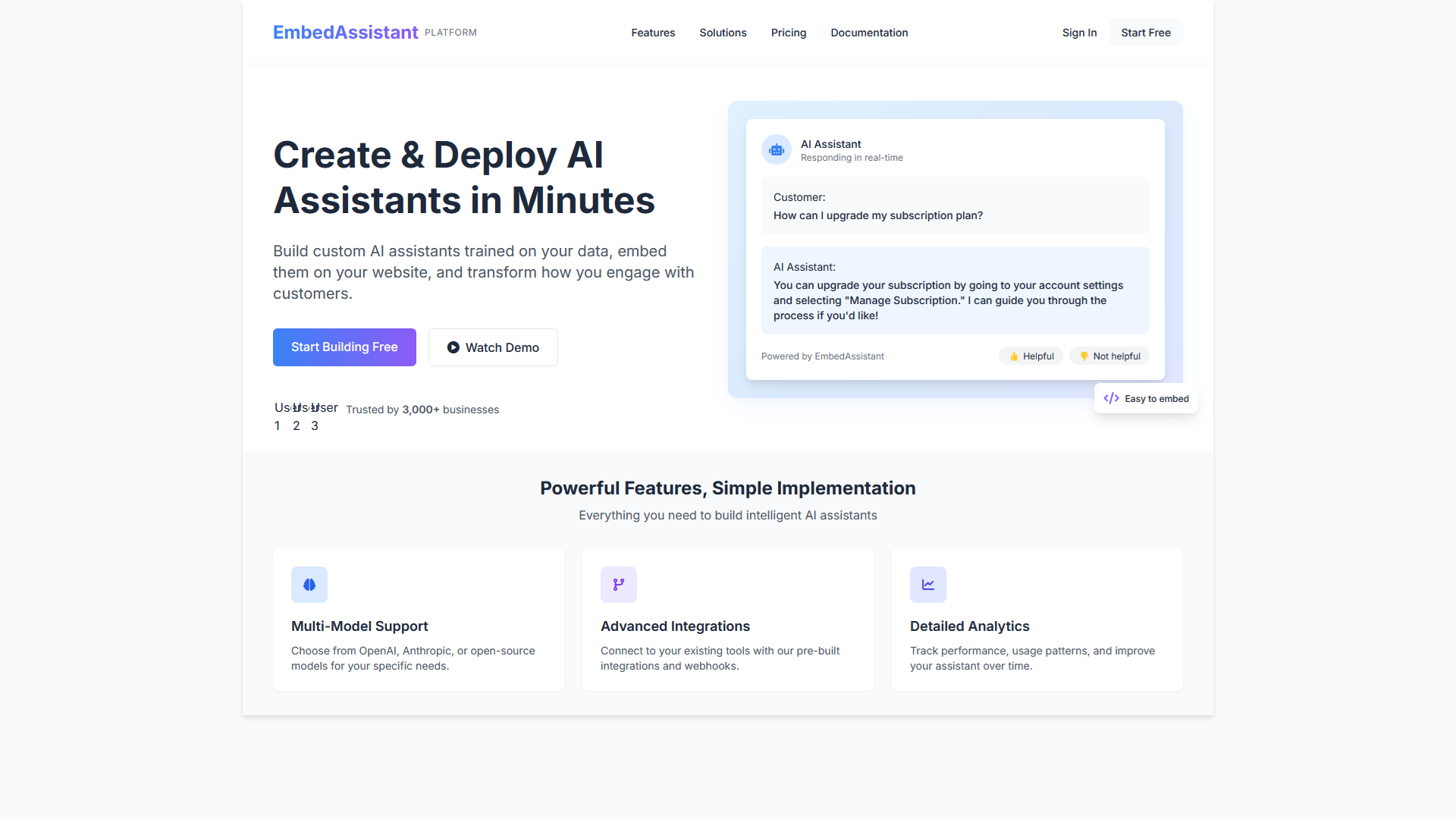Viewport: 1456px width, 819px height.
Task: Click the PLATFORM label next to the logo
Action: point(450,33)
